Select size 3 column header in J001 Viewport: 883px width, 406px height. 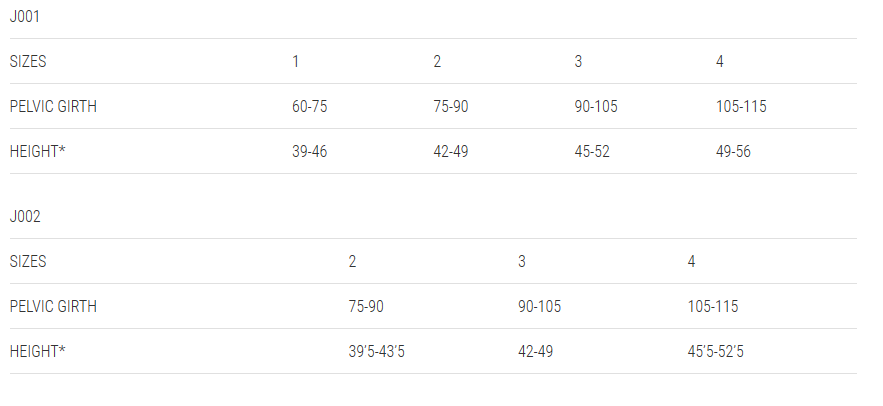tap(578, 61)
